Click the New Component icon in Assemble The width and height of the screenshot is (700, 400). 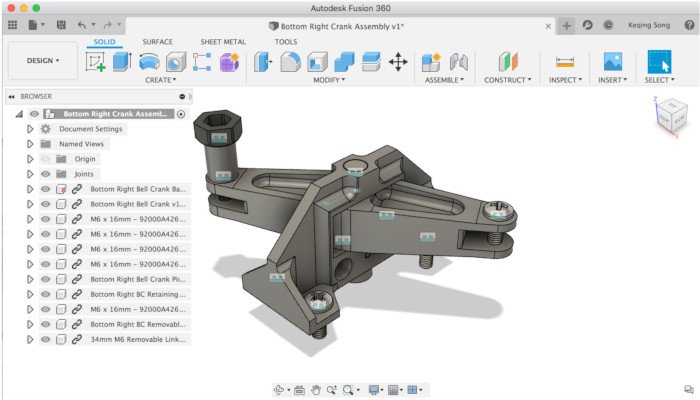click(431, 61)
